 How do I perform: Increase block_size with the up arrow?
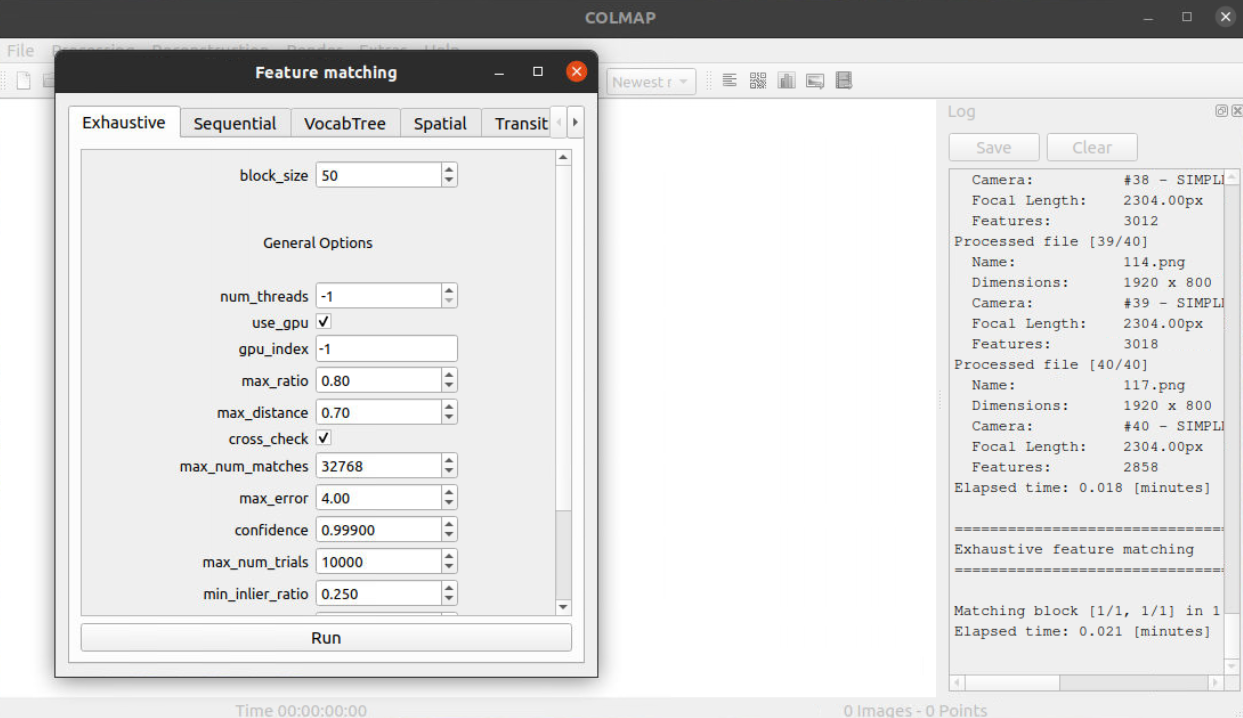[449, 170]
